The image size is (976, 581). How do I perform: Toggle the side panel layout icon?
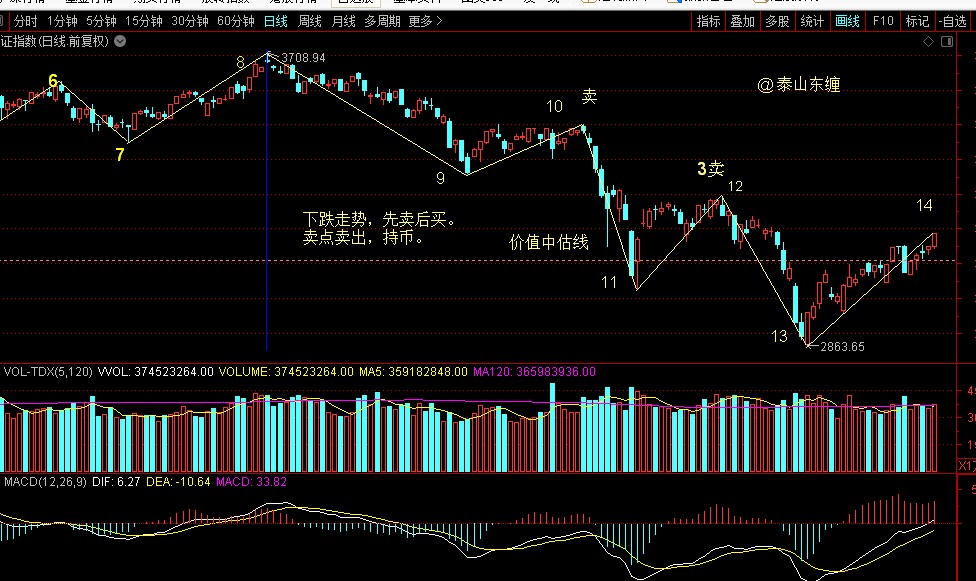[x=947, y=42]
